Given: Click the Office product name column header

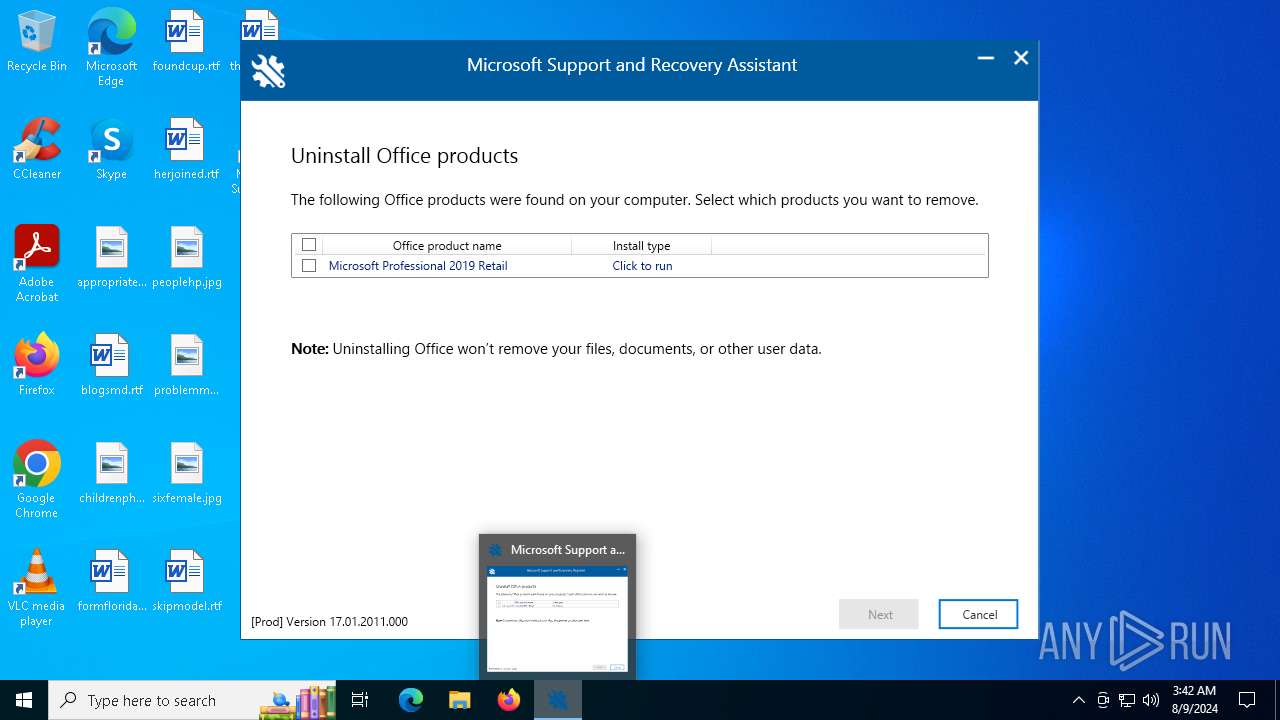Looking at the screenshot, I should (447, 245).
